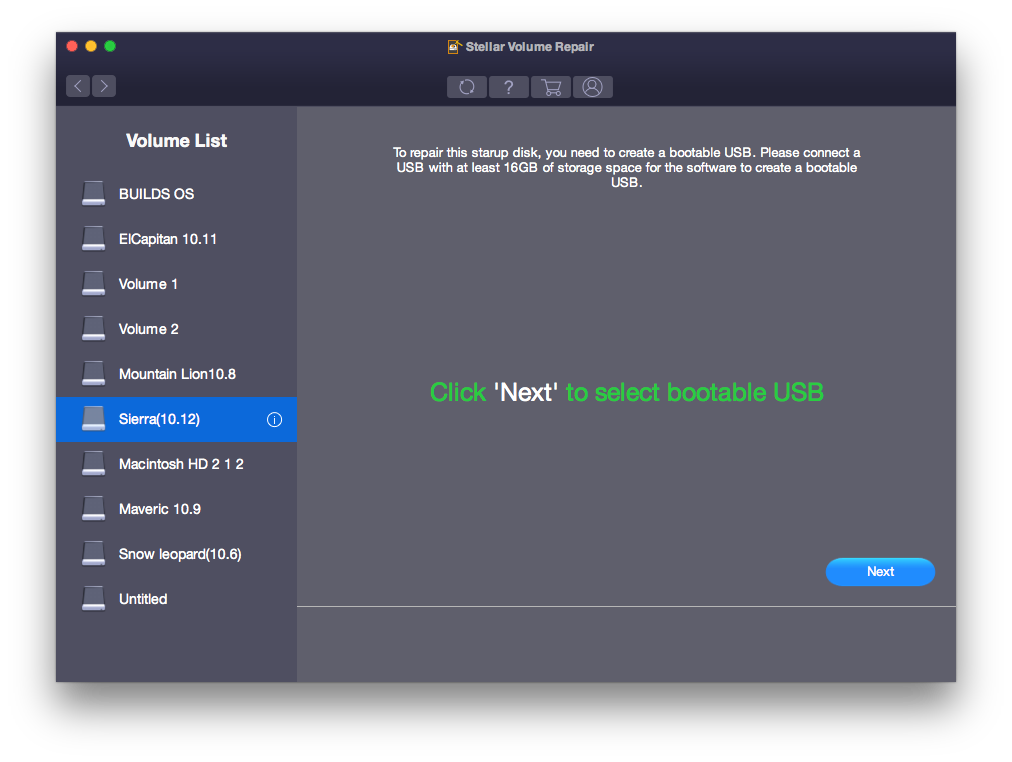
Task: Select the Volume 1 label
Action: pos(148,285)
